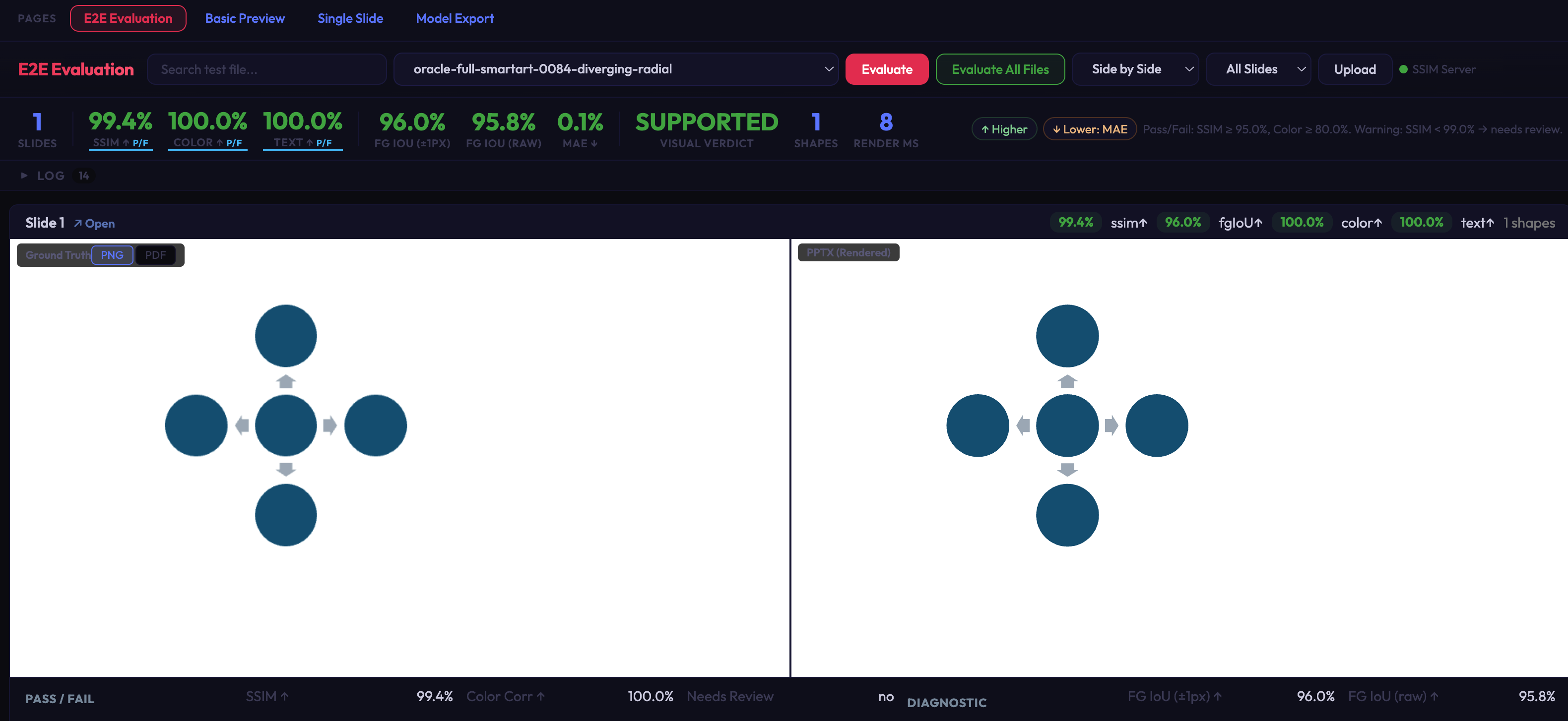
Task: Open the E2E Evaluation page tab
Action: [128, 18]
